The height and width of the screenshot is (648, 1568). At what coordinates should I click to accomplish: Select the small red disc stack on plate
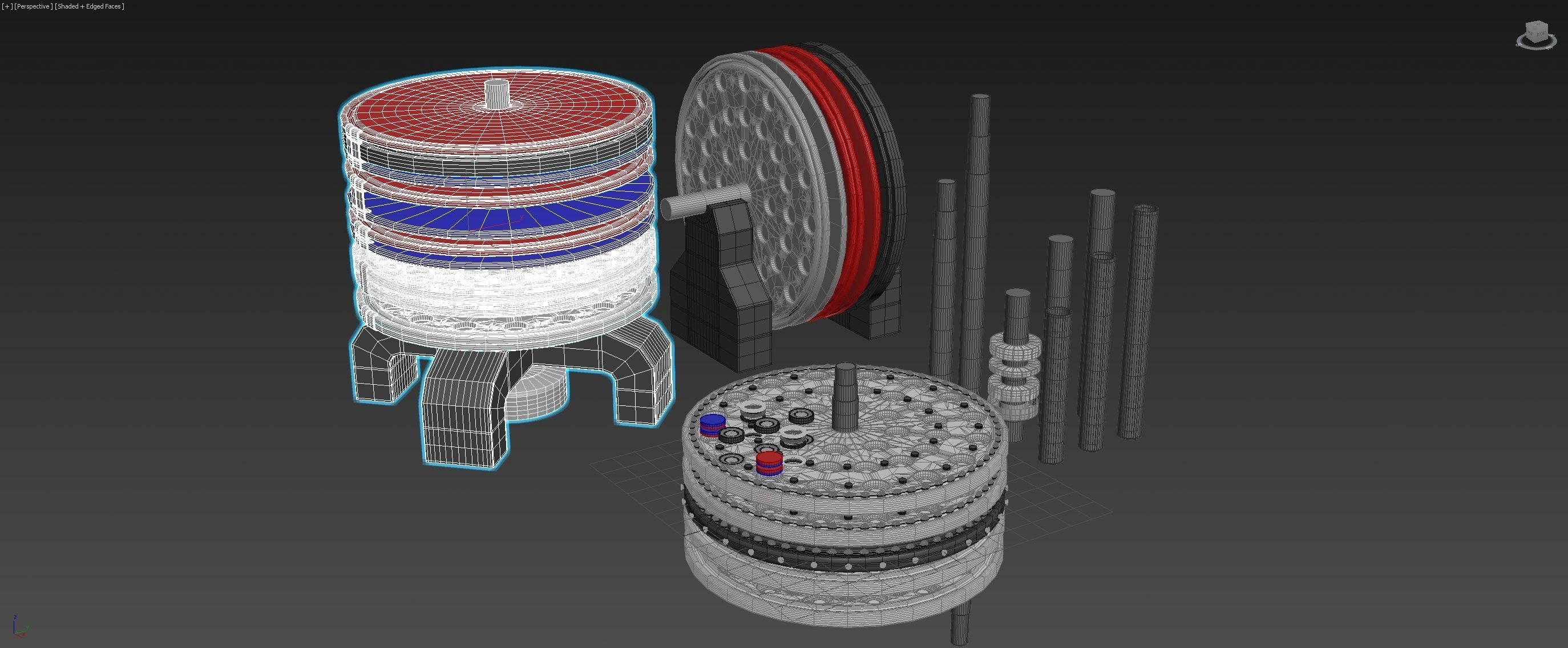pos(769,463)
